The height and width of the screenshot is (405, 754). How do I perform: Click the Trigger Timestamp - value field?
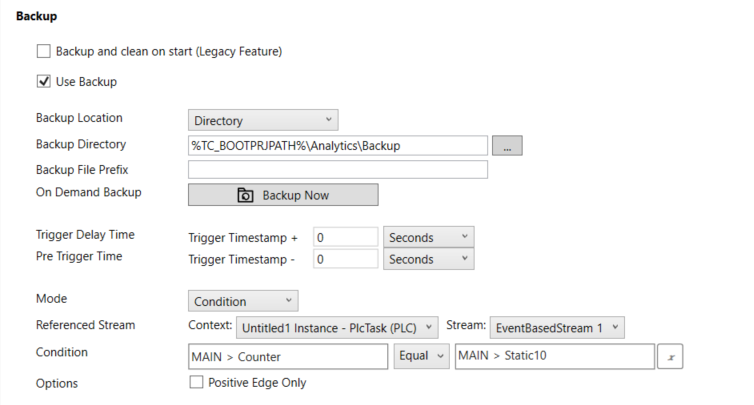(346, 259)
